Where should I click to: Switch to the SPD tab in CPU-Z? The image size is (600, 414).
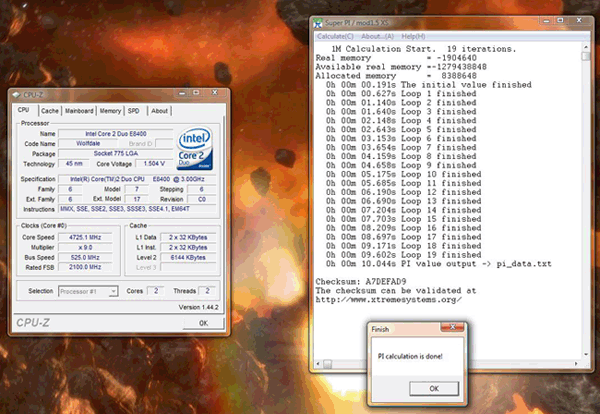pos(134,111)
